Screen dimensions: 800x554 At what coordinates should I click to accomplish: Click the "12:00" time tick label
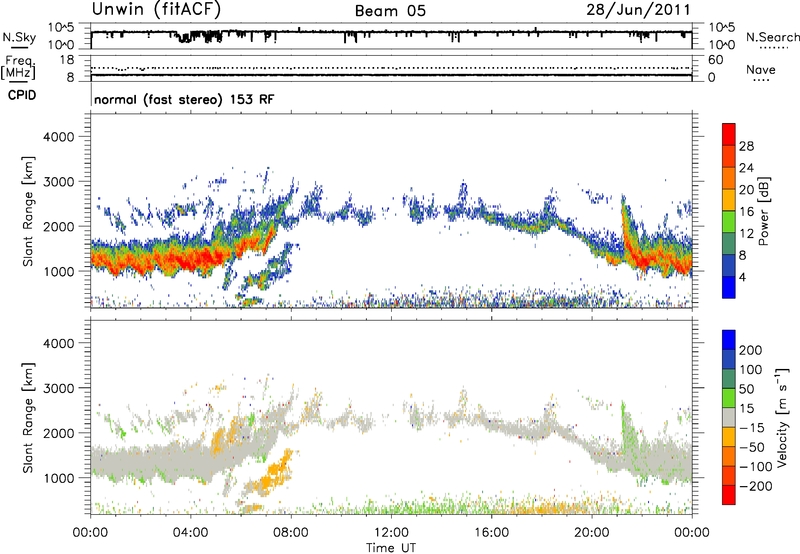391,533
